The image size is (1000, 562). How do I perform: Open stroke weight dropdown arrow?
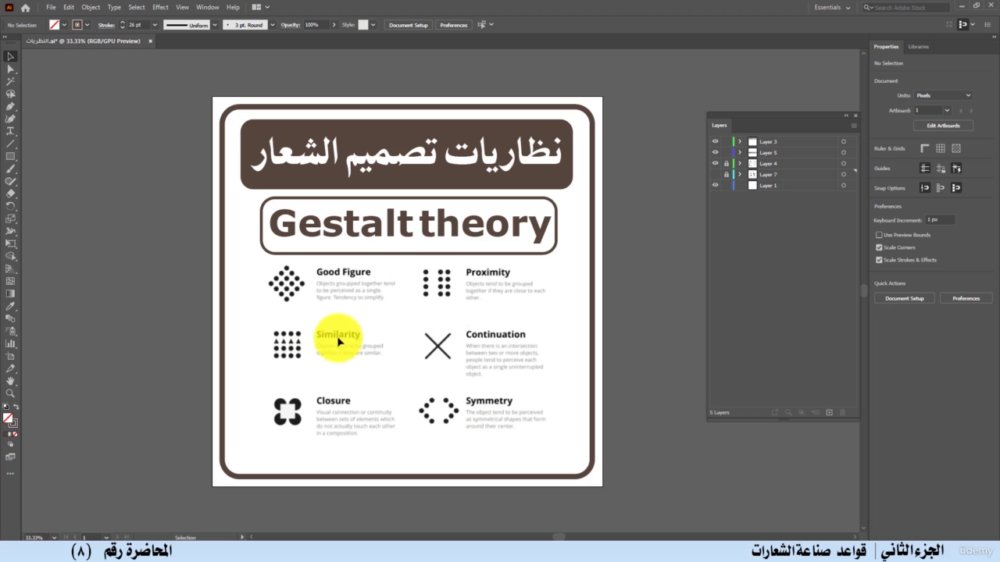[x=154, y=25]
